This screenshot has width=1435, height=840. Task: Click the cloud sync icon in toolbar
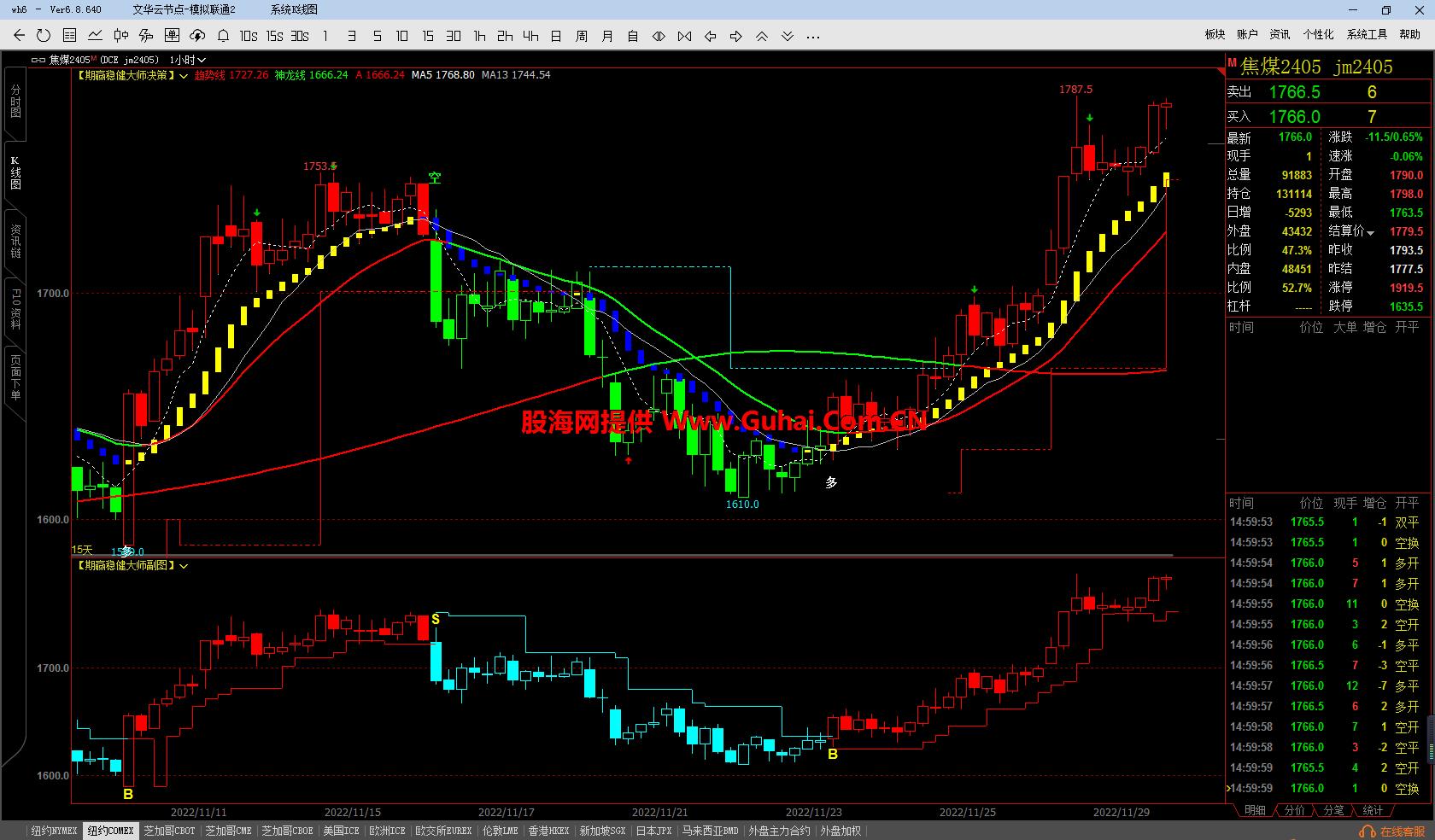coord(197,36)
